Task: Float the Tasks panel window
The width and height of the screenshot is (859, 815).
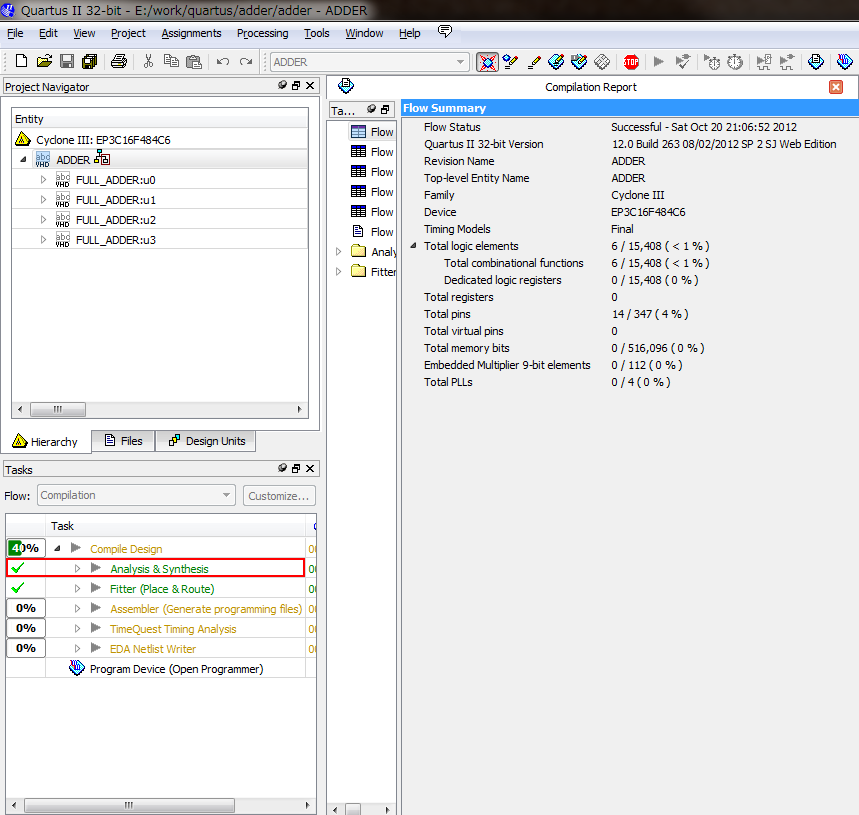Action: pyautogui.click(x=296, y=468)
